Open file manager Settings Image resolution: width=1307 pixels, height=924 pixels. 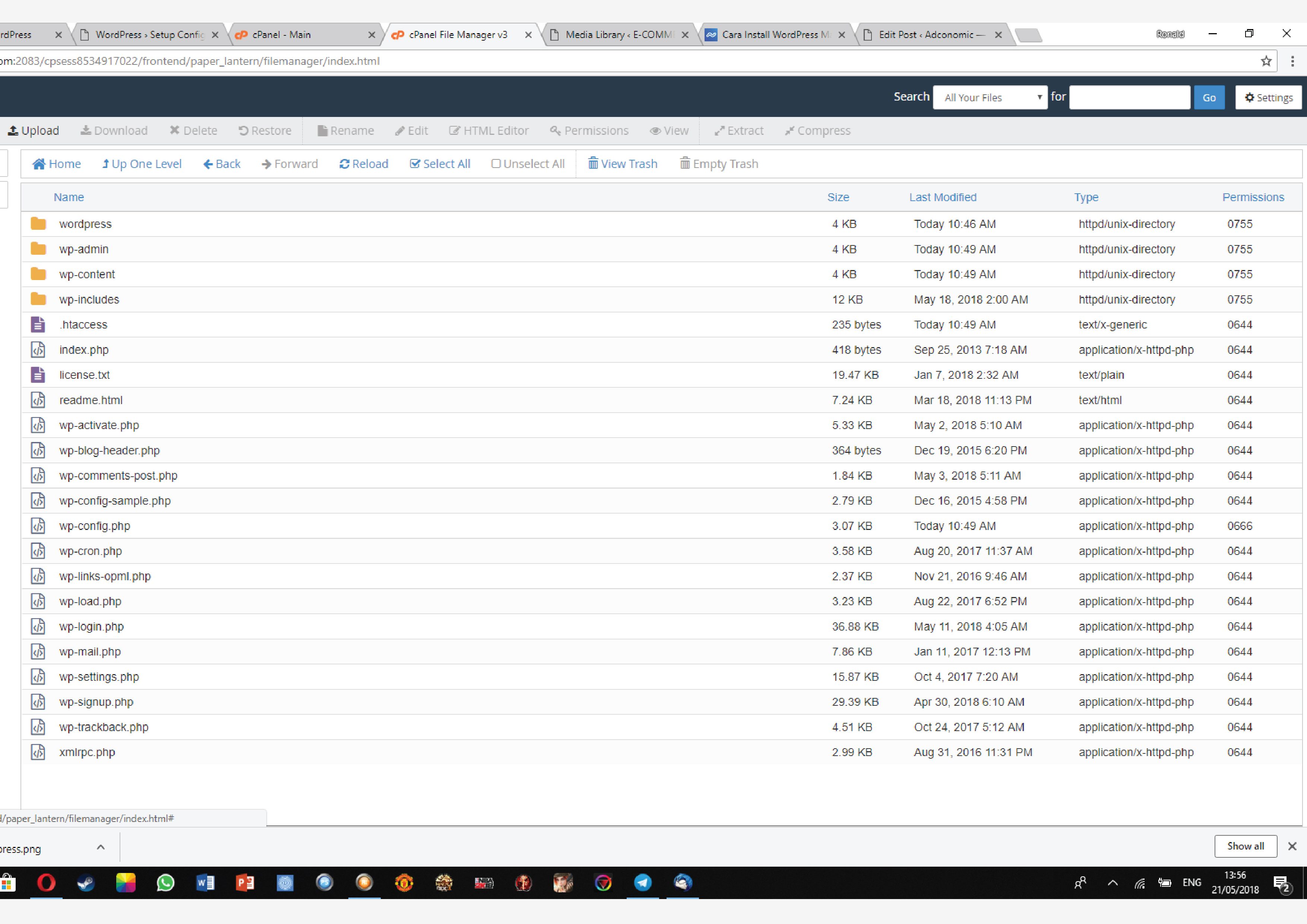coord(1268,97)
